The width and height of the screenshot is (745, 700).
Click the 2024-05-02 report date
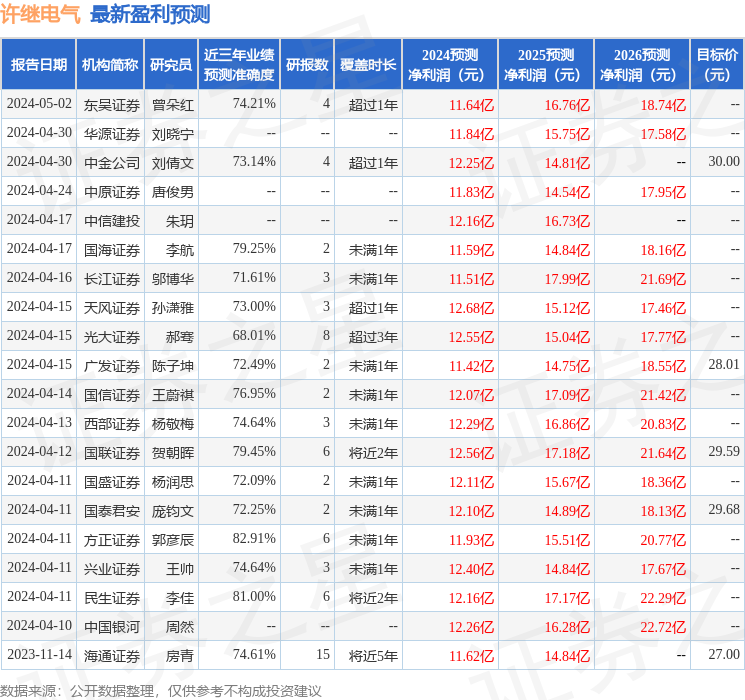(39, 104)
